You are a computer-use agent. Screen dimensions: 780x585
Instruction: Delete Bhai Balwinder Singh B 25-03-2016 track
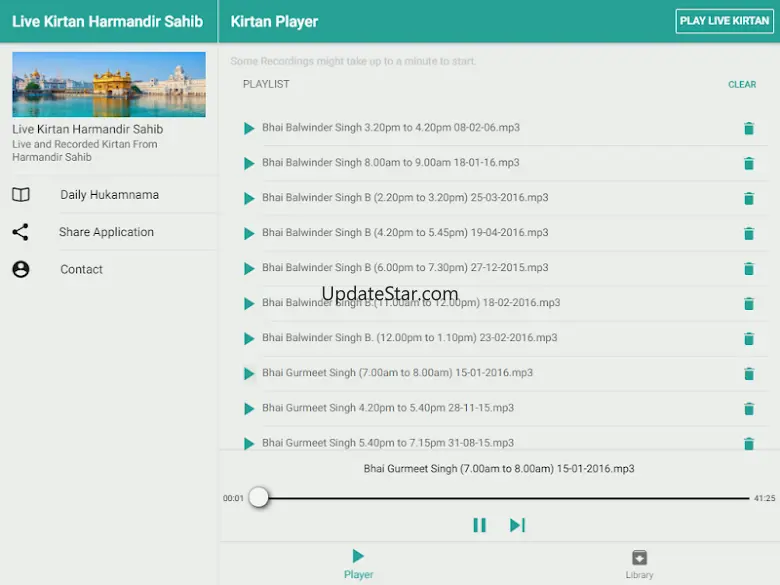[748, 199]
